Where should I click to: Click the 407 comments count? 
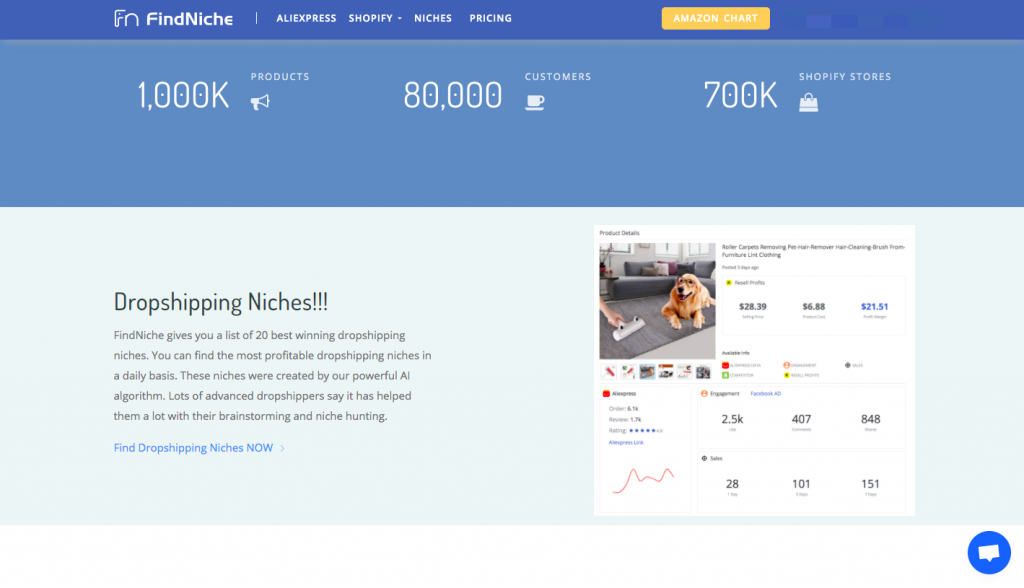click(801, 419)
